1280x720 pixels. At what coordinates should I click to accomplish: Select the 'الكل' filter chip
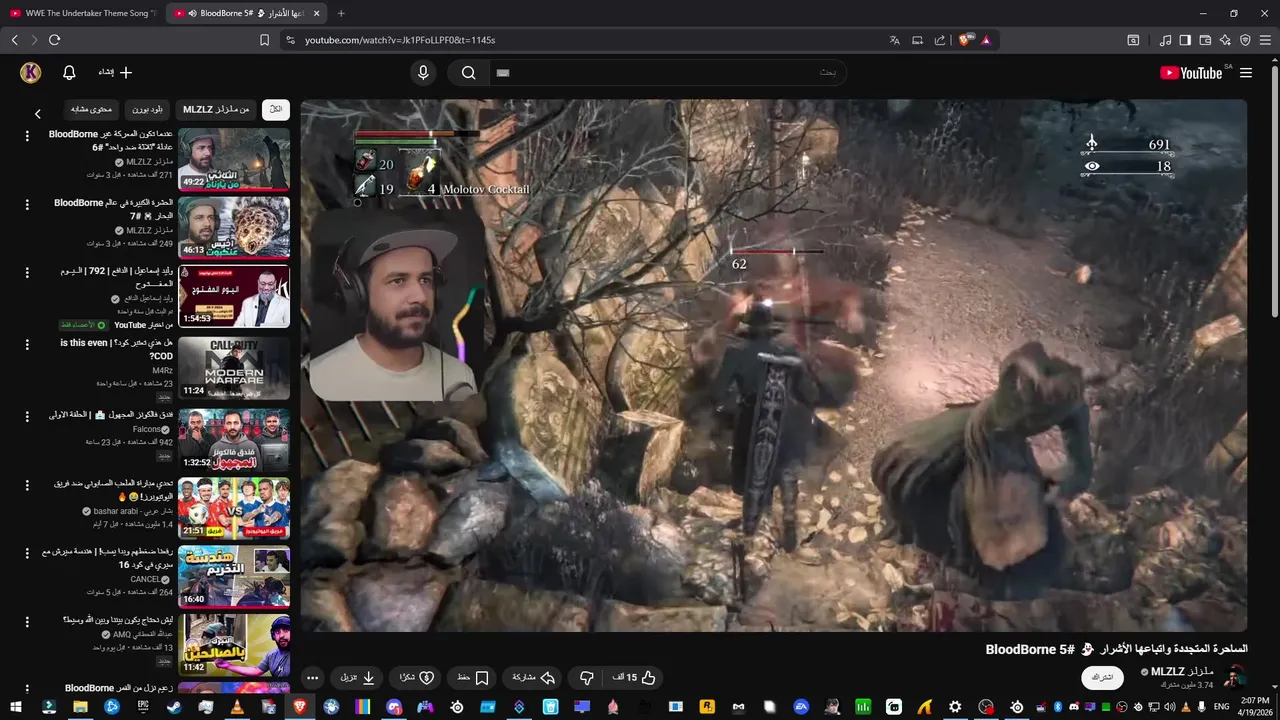(276, 109)
